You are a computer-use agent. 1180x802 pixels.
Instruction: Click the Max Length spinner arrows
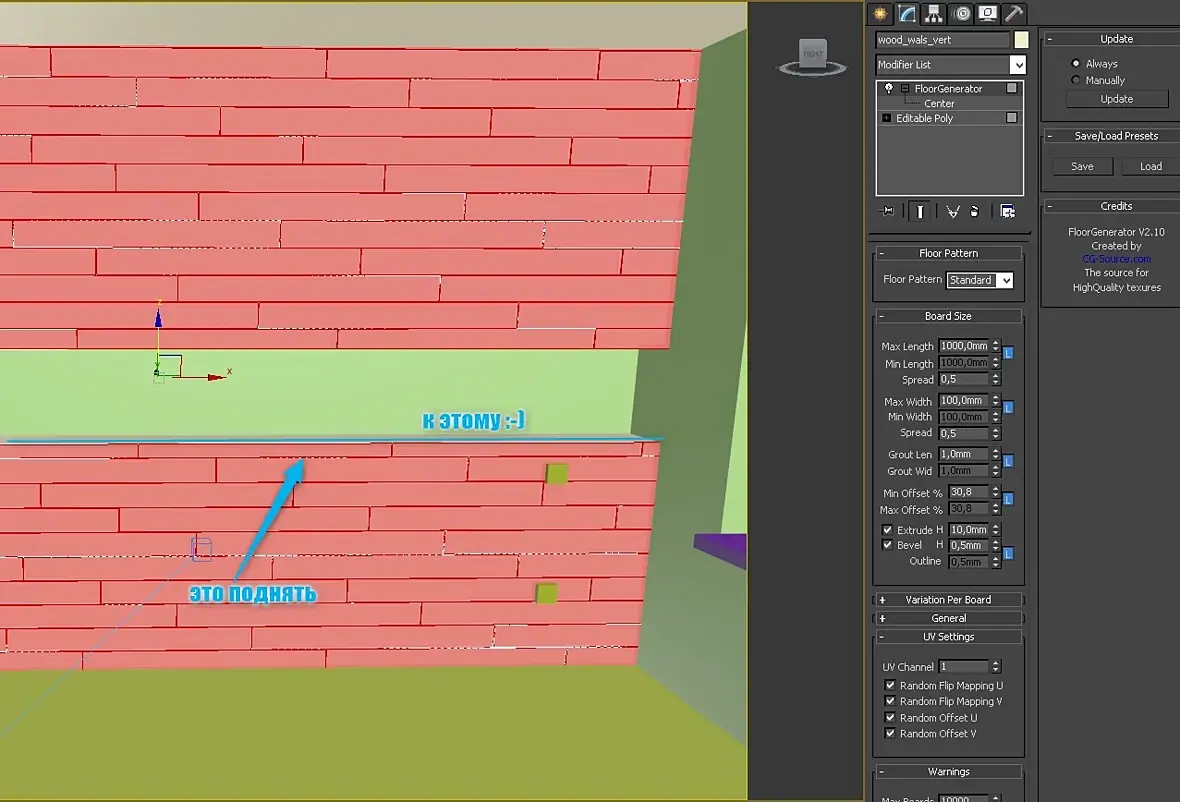996,346
